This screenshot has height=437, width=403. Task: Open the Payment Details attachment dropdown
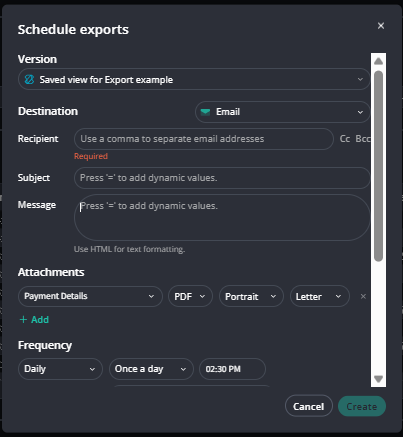tap(90, 296)
